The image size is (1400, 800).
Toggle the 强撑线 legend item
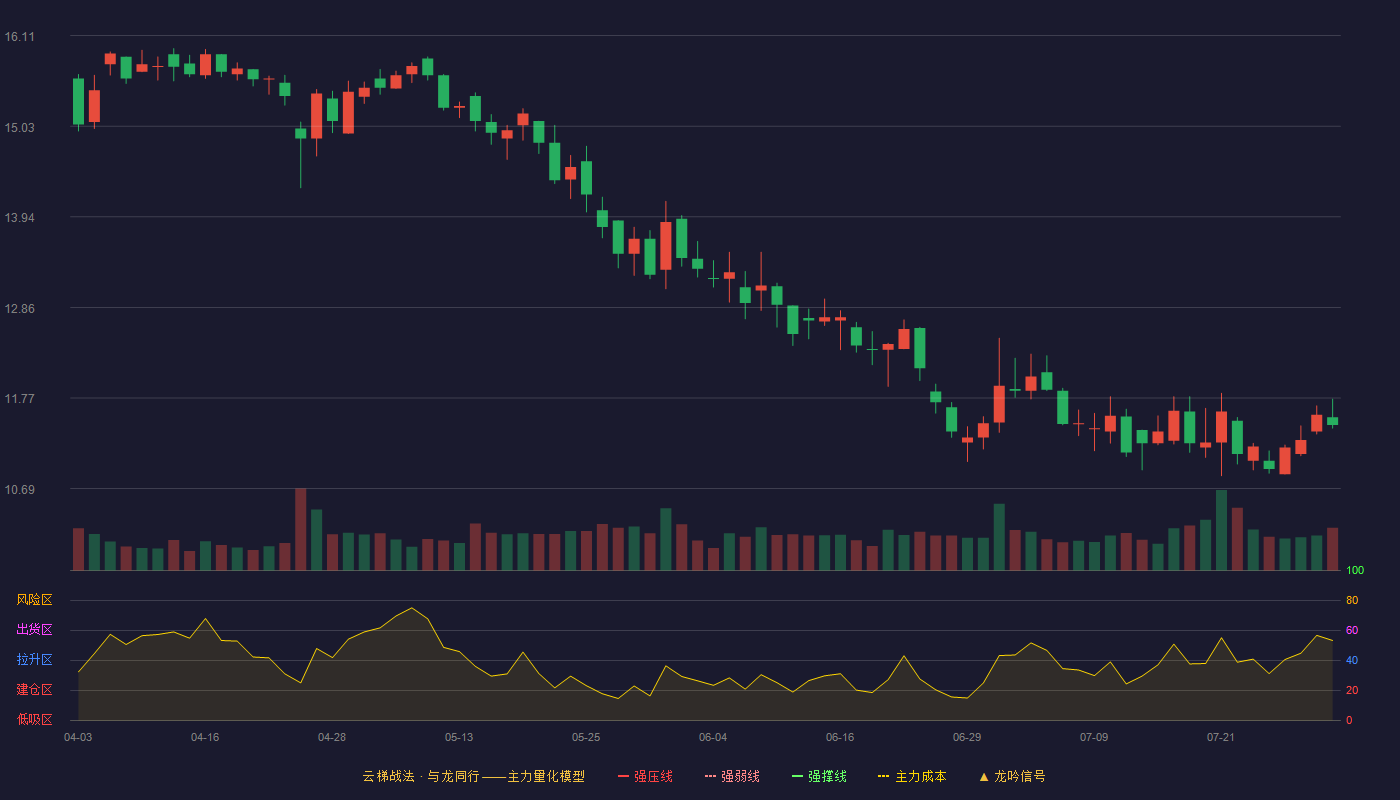point(819,776)
